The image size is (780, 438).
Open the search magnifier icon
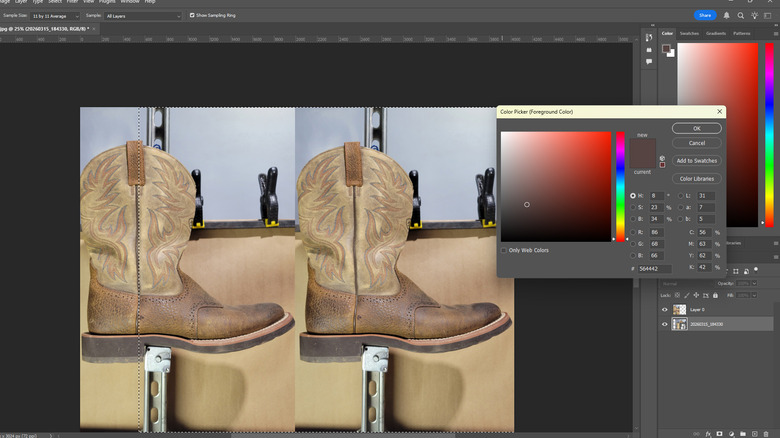pyautogui.click(x=741, y=15)
